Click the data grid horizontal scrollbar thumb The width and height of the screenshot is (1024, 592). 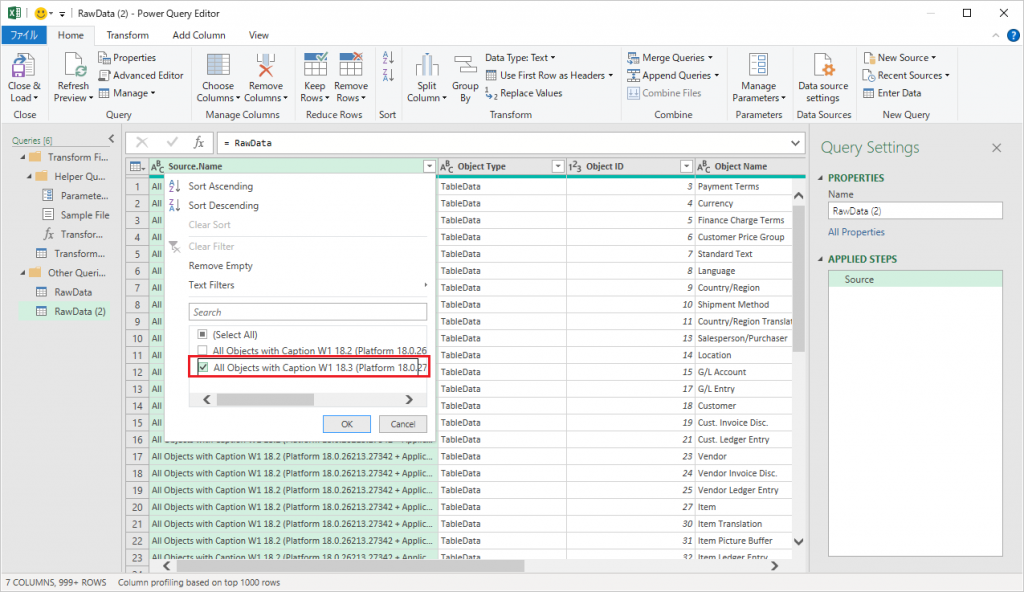(x=351, y=566)
